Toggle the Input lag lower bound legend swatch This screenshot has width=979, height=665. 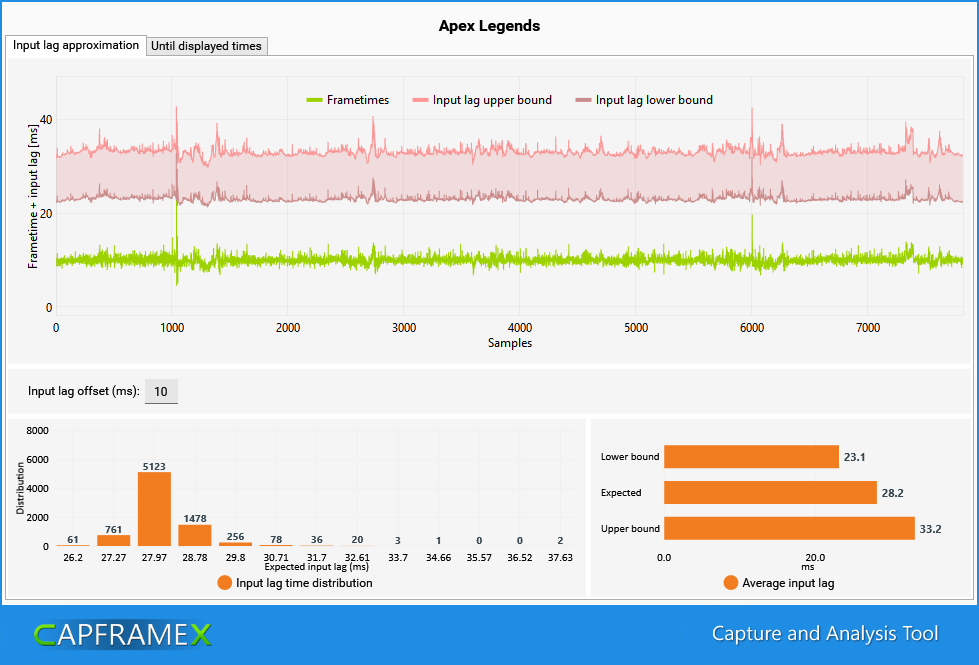[583, 100]
